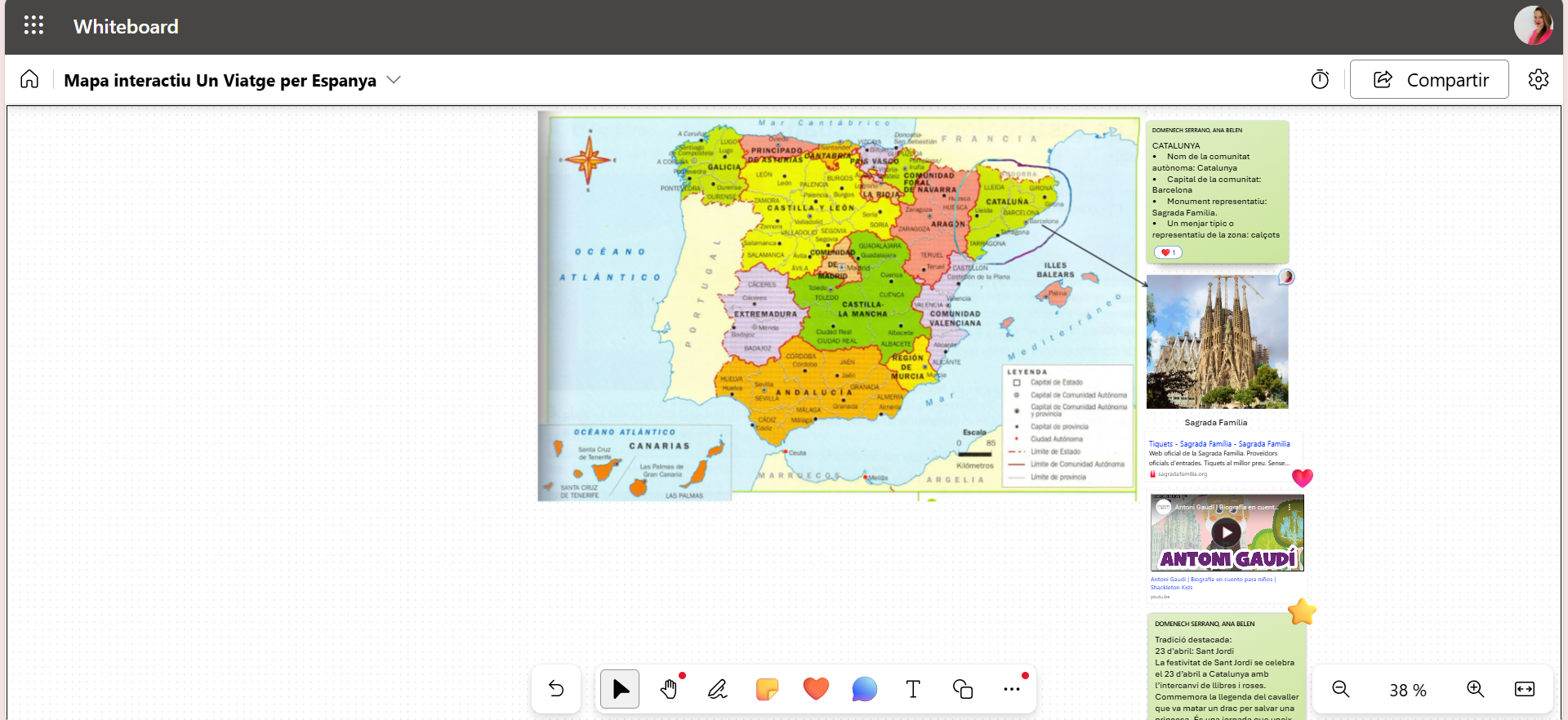This screenshot has width=1568, height=720.
Task: Expand more toolbar options
Action: (x=1011, y=689)
